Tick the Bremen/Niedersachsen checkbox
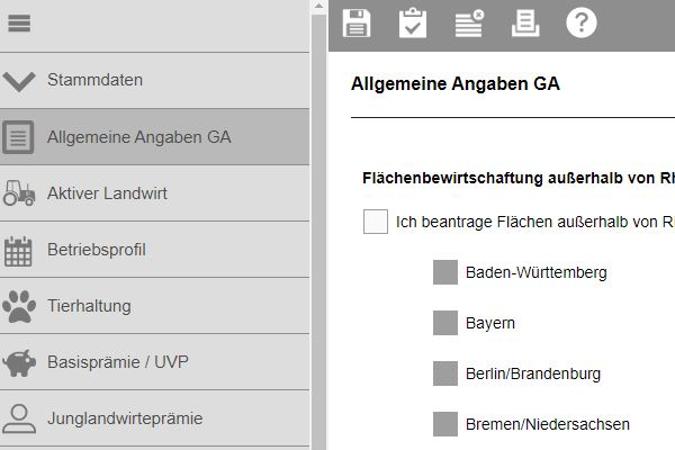Image resolution: width=675 pixels, height=450 pixels. tap(445, 424)
